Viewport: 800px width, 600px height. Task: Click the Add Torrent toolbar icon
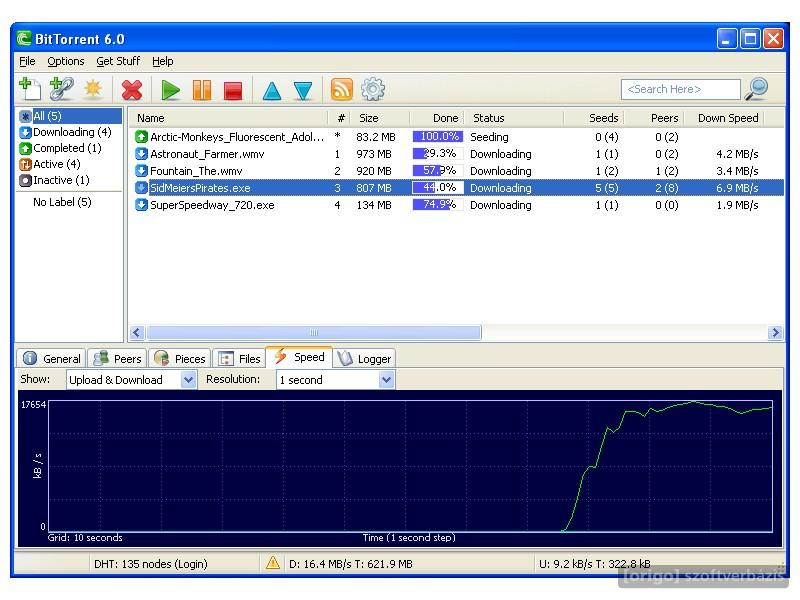coord(30,89)
